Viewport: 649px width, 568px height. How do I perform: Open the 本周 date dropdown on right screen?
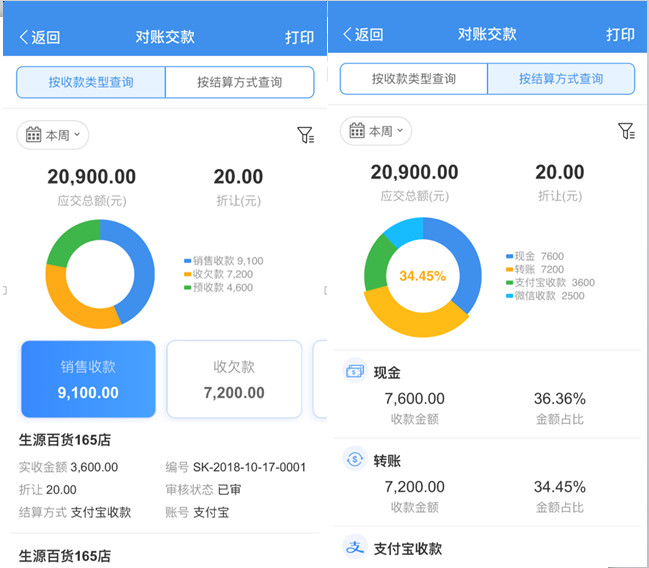[376, 131]
